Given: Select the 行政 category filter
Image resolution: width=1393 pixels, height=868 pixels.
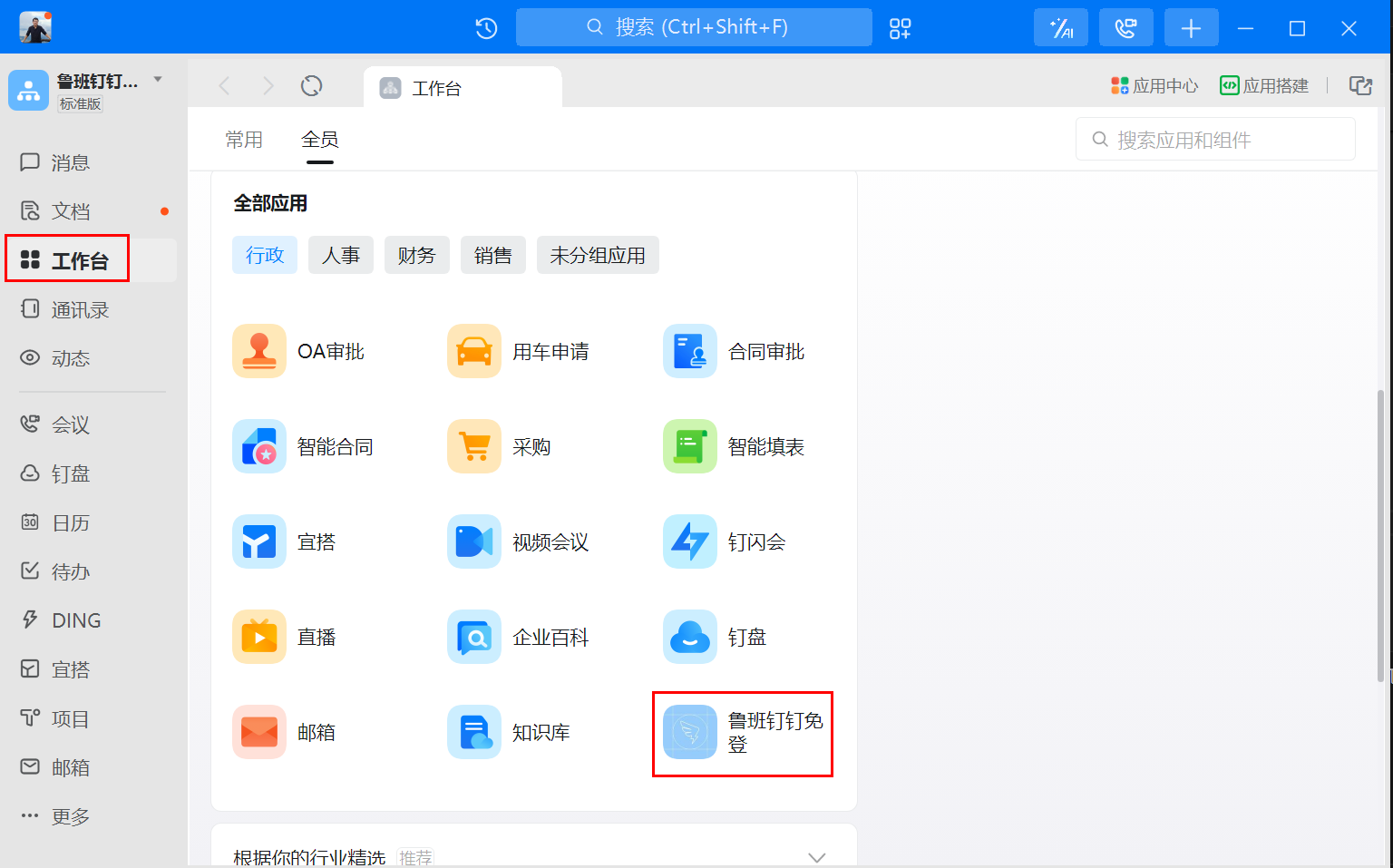Looking at the screenshot, I should click(x=265, y=255).
